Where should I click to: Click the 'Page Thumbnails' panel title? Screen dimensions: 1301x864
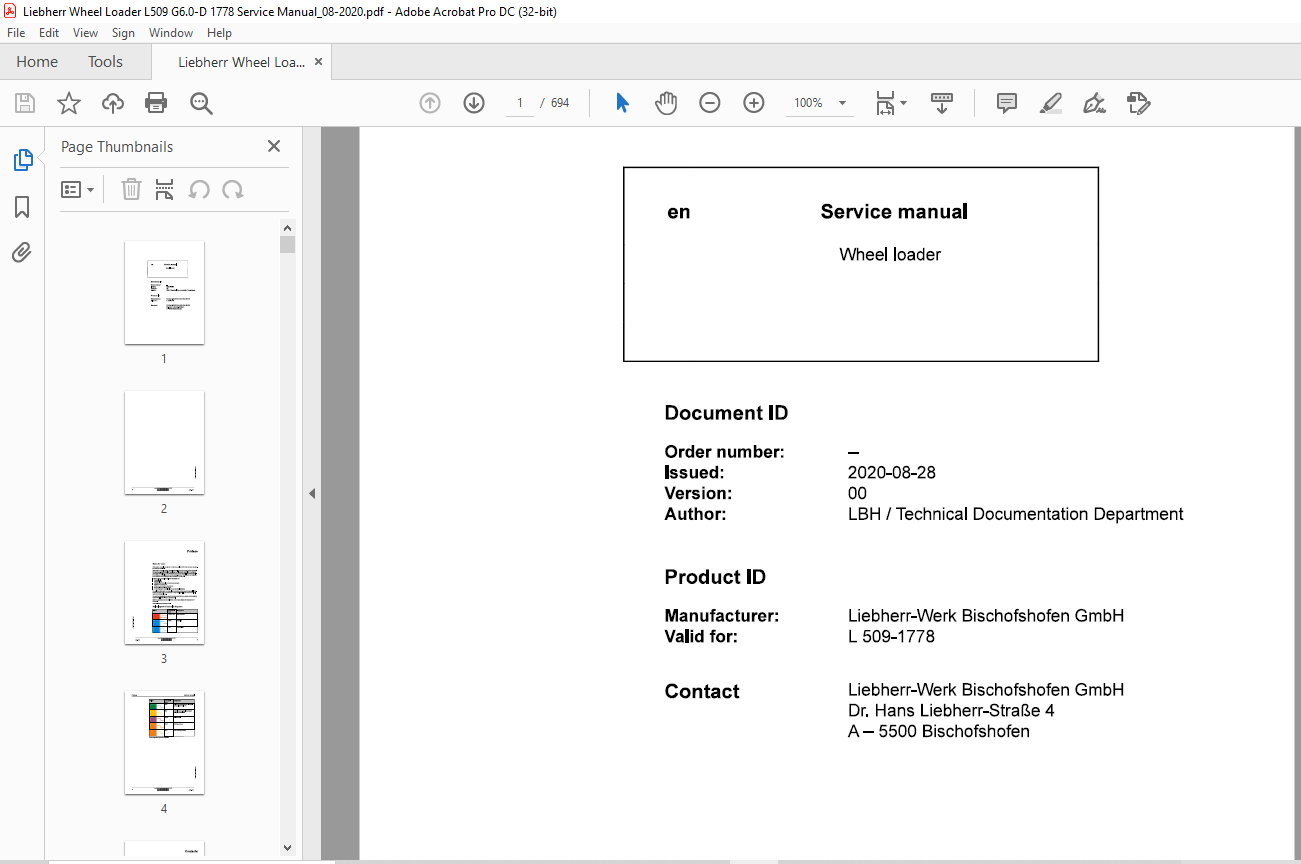(117, 146)
